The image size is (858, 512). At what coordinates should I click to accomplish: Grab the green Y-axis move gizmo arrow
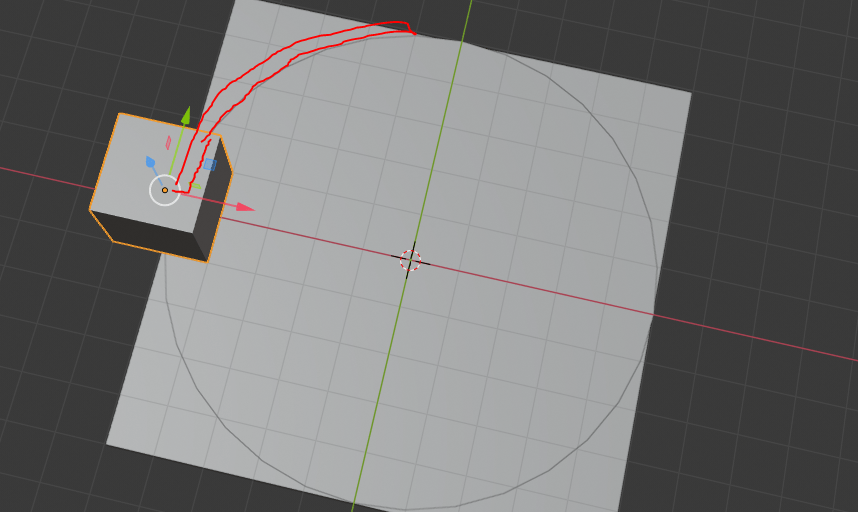pos(186,115)
